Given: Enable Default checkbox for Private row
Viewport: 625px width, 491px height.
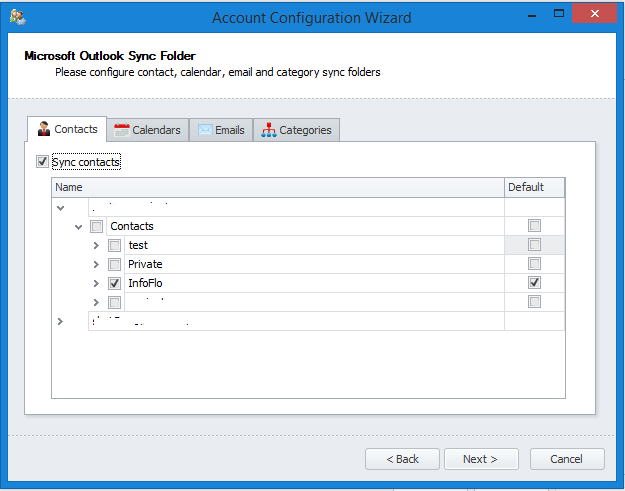Looking at the screenshot, I should 535,264.
